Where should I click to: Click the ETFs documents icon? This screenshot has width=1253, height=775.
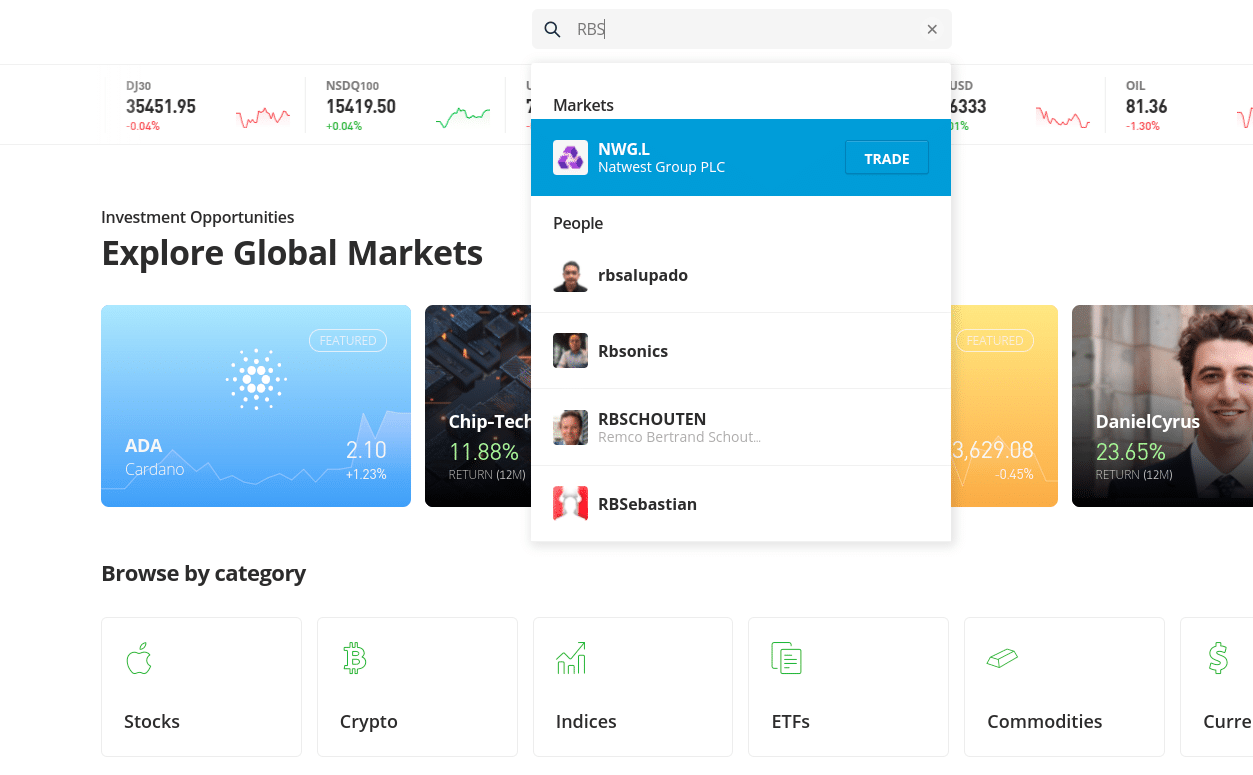(787, 658)
